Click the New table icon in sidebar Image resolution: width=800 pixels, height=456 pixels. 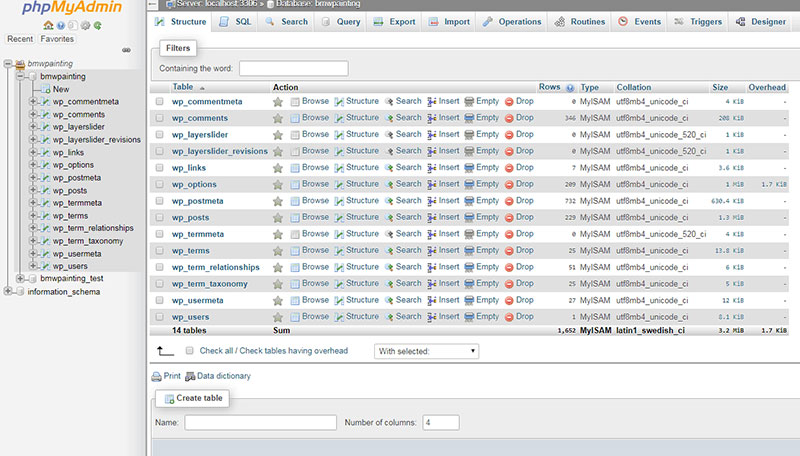point(46,89)
